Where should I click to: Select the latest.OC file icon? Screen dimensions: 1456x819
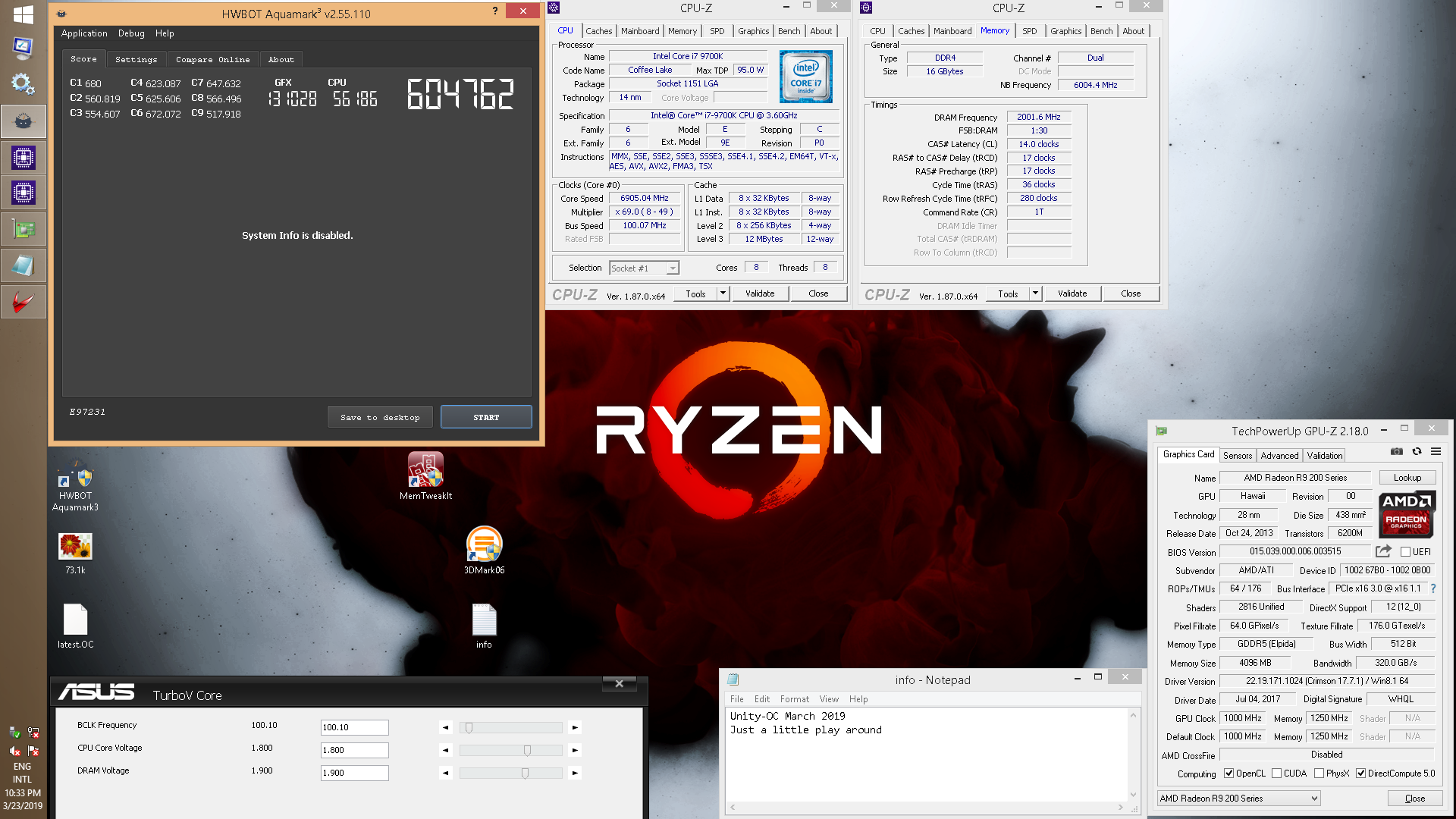tap(75, 626)
